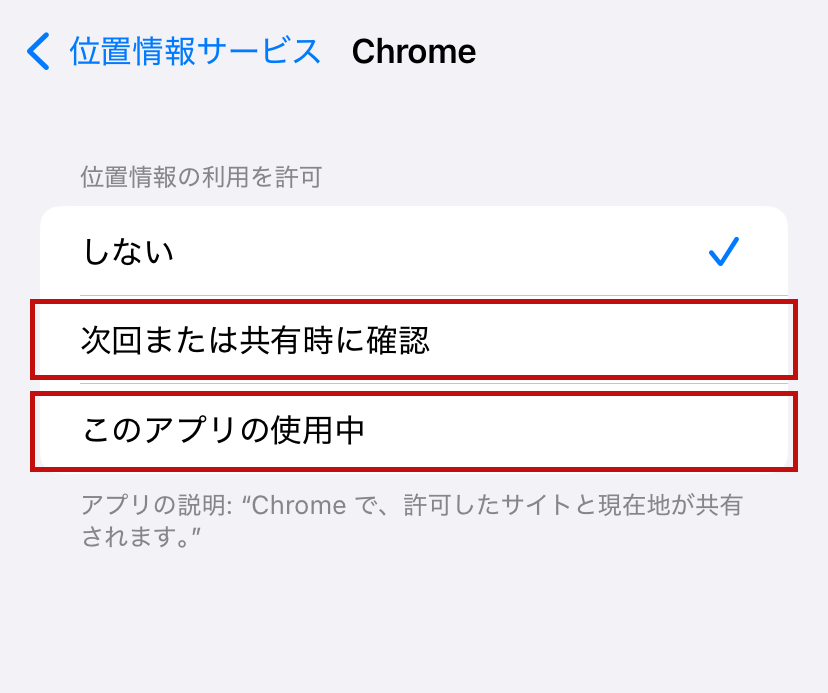Click the word Chrome in the description

pos(298,506)
